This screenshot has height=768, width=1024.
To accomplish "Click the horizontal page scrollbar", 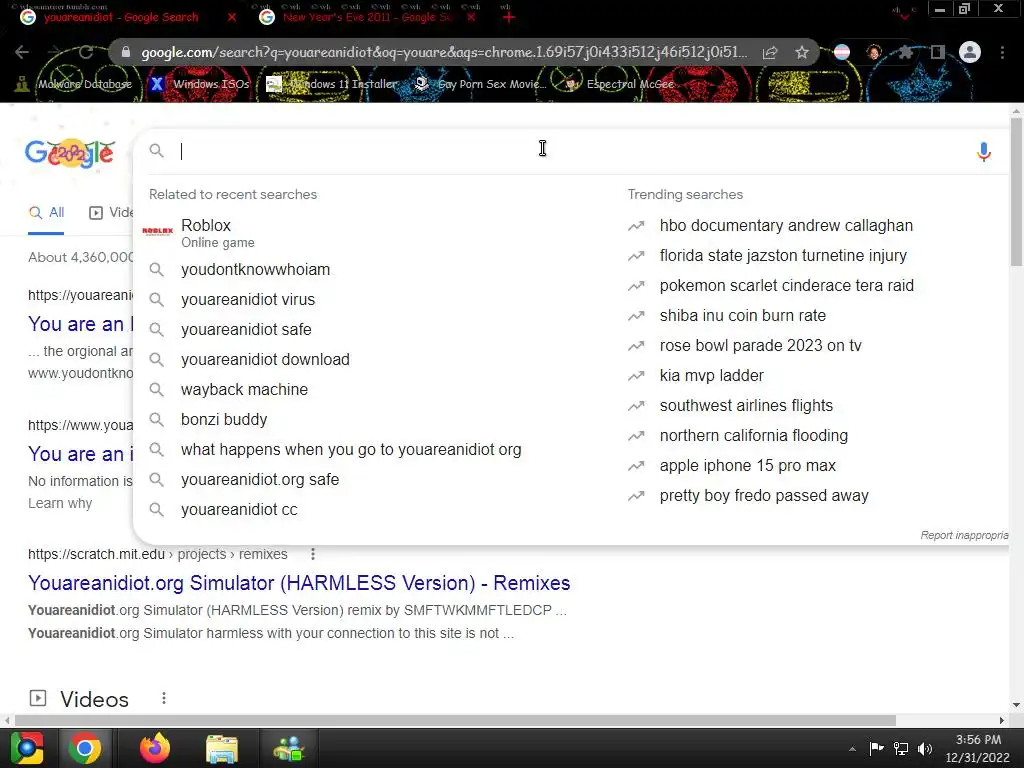I will [x=455, y=720].
